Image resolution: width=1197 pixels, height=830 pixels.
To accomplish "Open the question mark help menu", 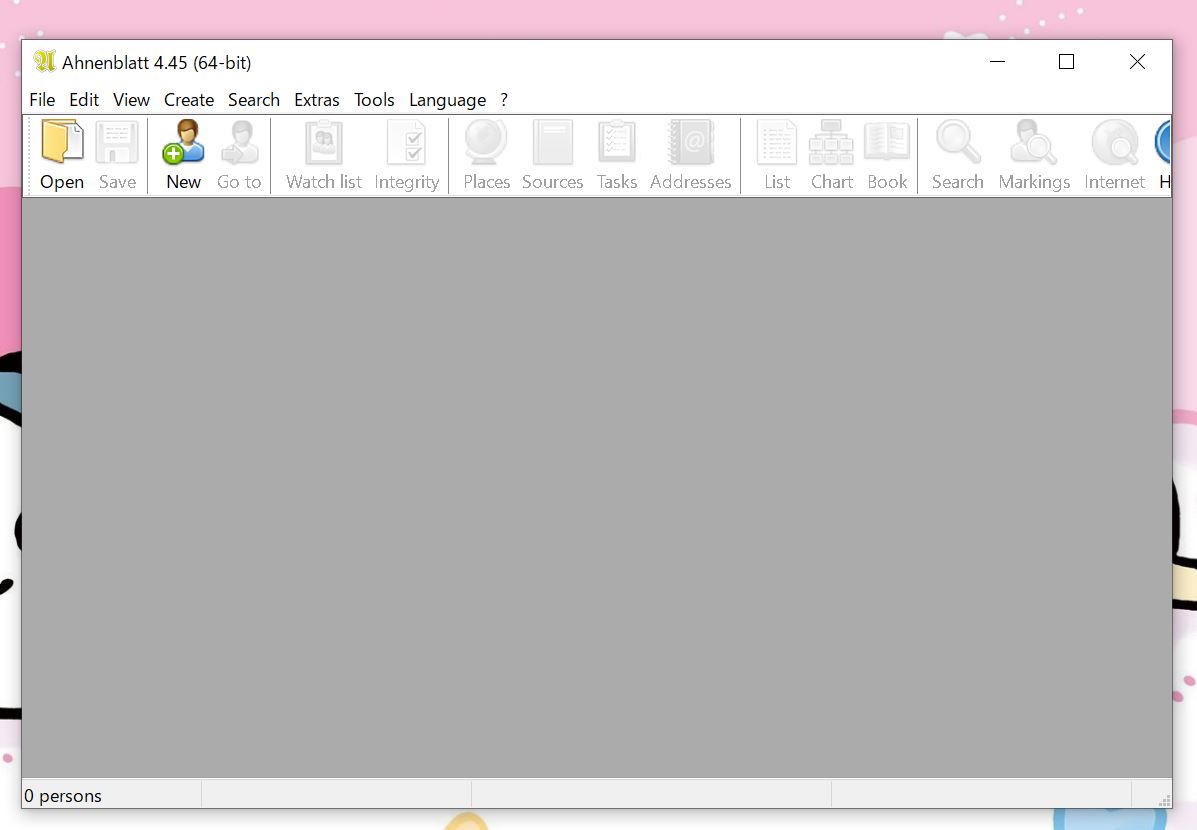I will [504, 100].
